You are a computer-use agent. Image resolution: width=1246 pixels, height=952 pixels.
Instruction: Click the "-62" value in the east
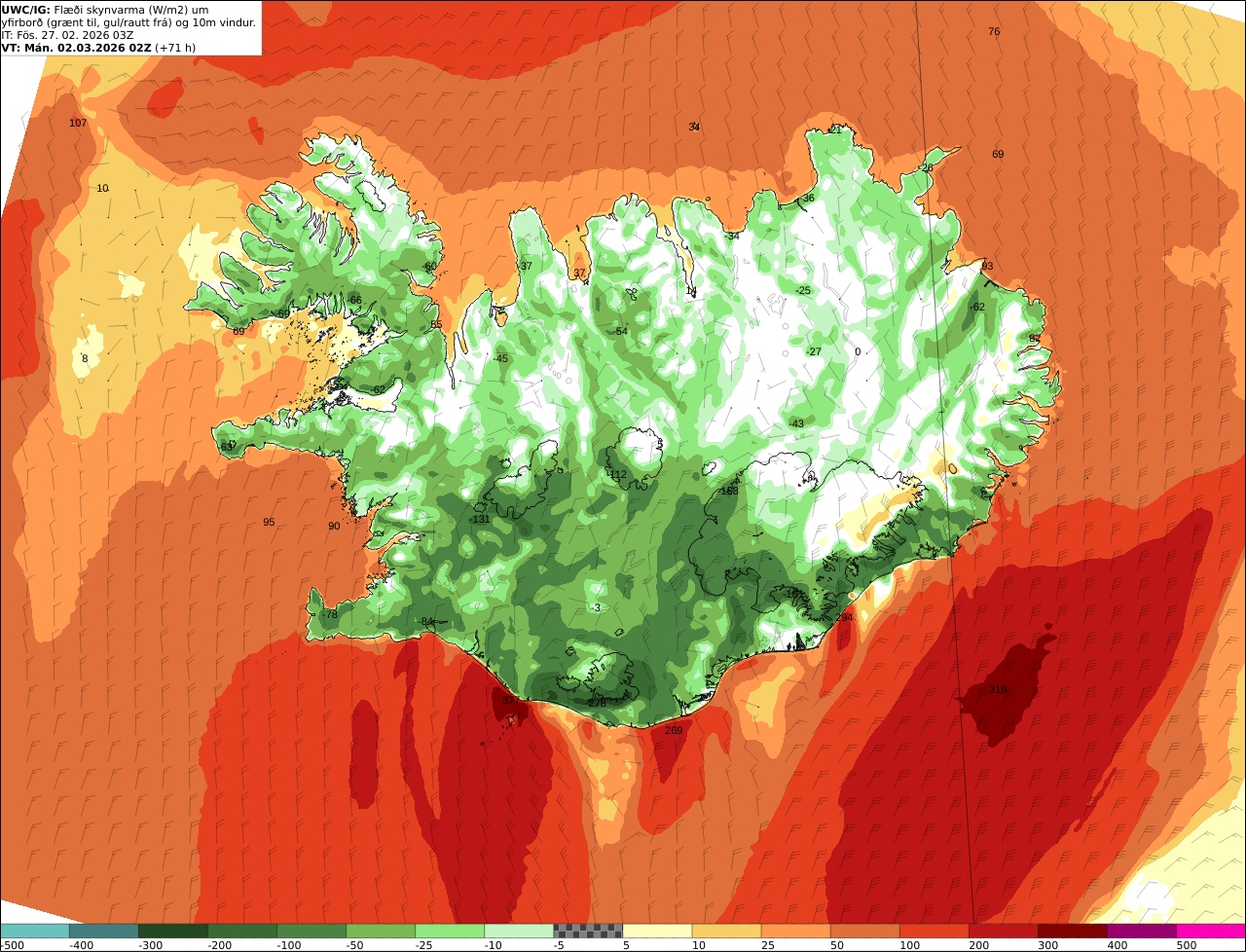[976, 307]
